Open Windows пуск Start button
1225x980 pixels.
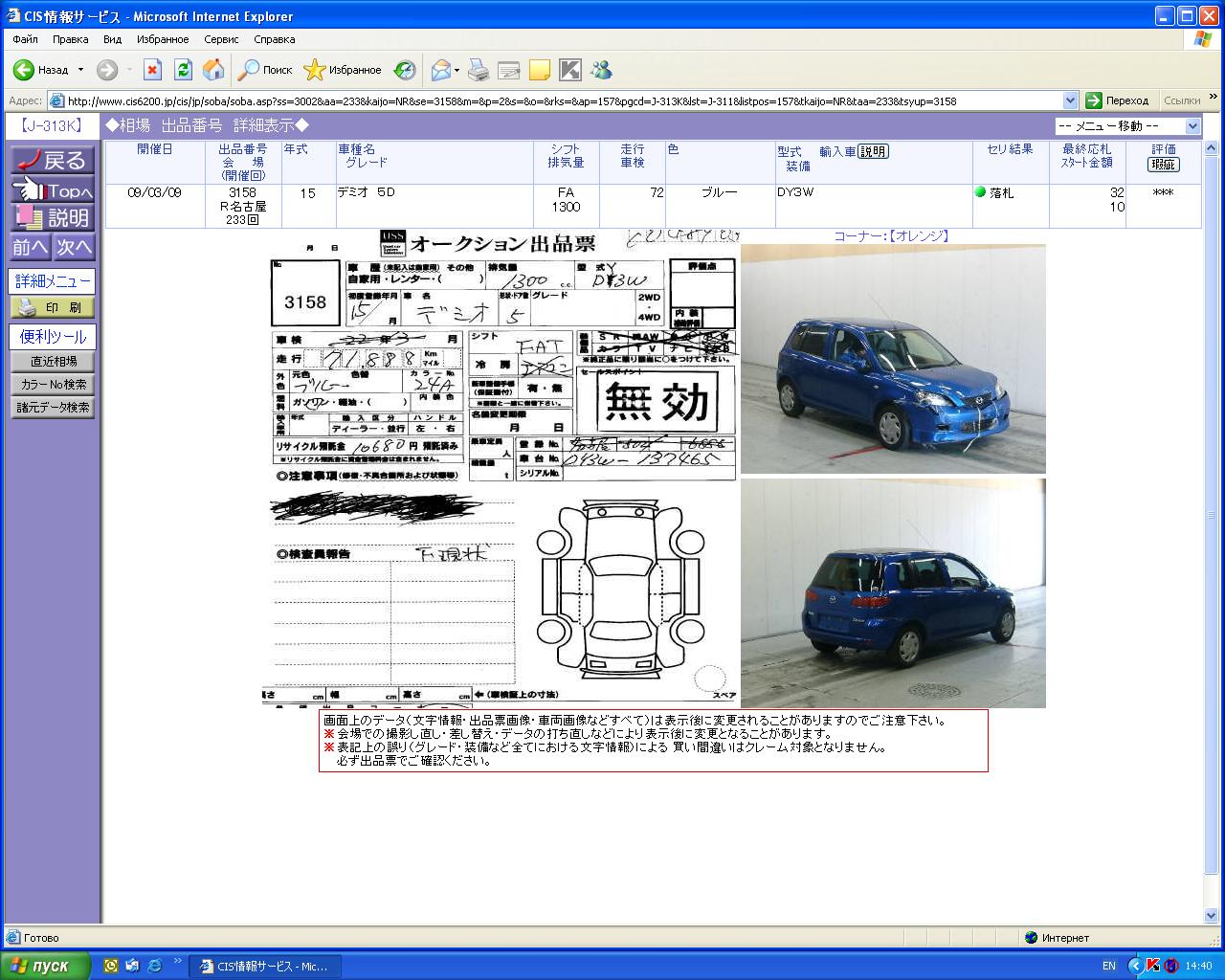click(x=46, y=966)
